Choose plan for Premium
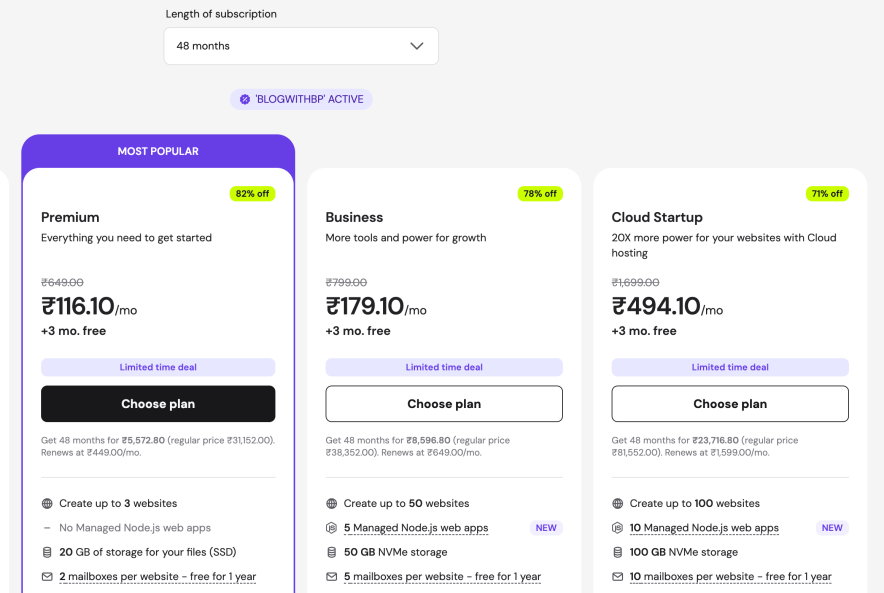 (x=157, y=403)
